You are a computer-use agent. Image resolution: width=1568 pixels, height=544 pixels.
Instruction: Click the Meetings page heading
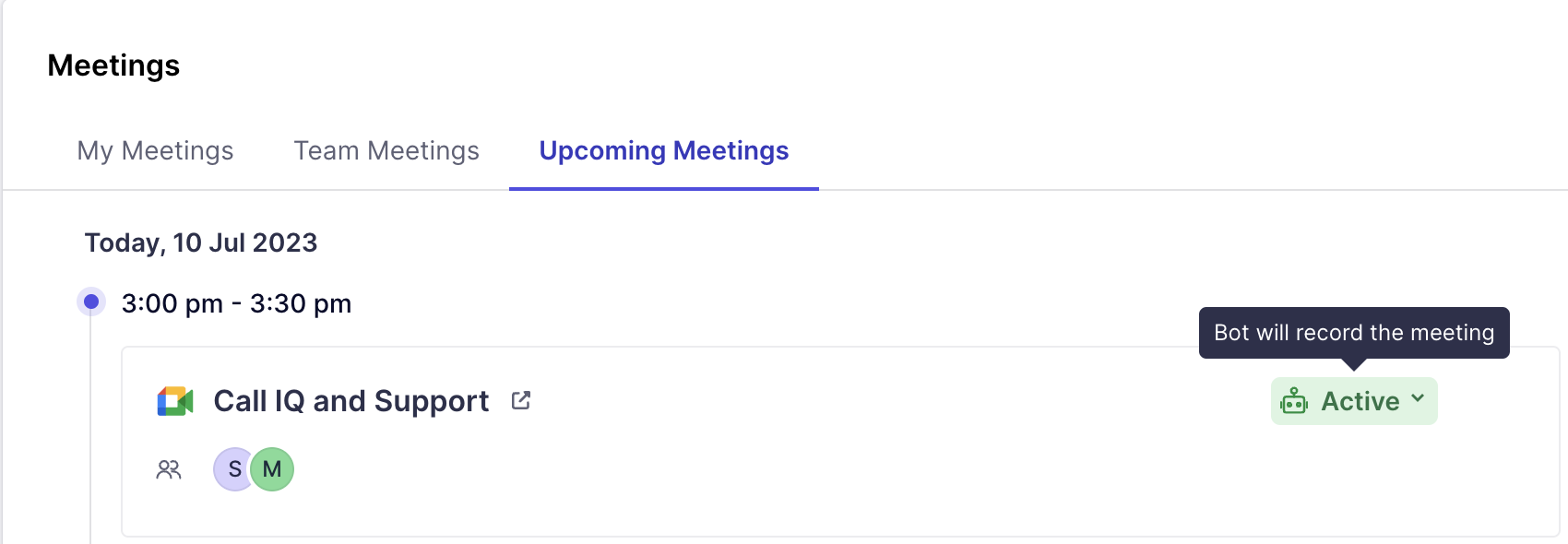pos(113,65)
